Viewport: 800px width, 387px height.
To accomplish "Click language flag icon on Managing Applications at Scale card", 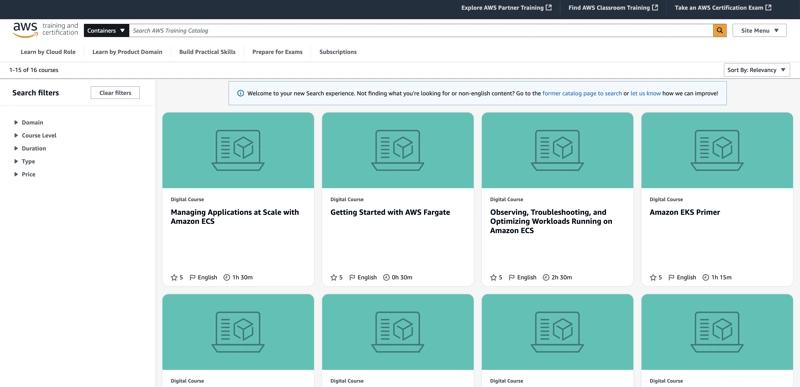I will tap(193, 277).
